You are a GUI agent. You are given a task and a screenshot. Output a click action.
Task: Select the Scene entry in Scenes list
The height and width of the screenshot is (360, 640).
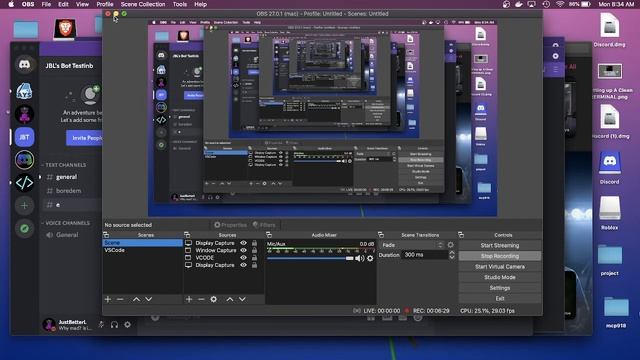pos(142,243)
